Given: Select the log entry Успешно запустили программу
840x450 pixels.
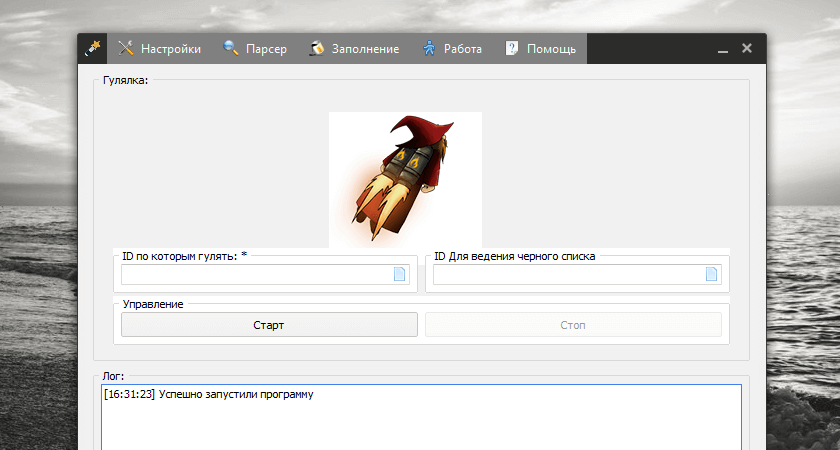Looking at the screenshot, I should pyautogui.click(x=208, y=394).
